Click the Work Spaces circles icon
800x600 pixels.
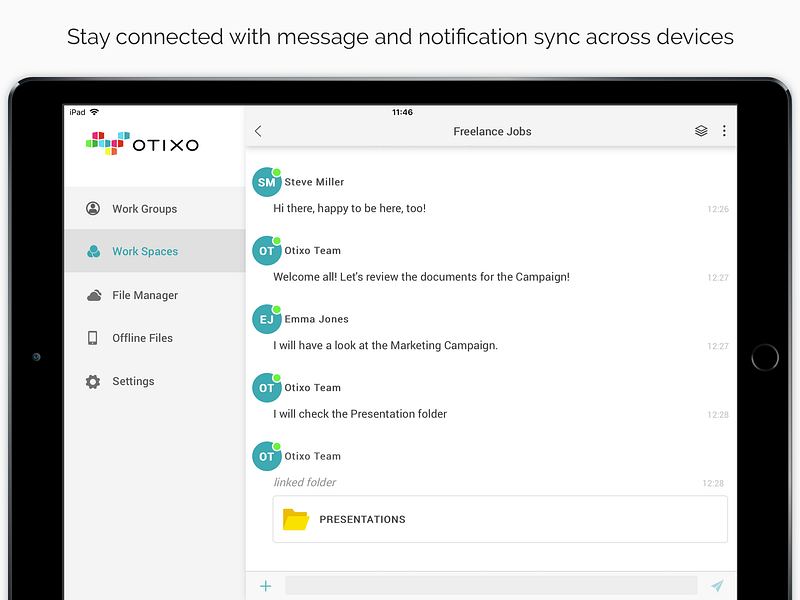pyautogui.click(x=93, y=251)
